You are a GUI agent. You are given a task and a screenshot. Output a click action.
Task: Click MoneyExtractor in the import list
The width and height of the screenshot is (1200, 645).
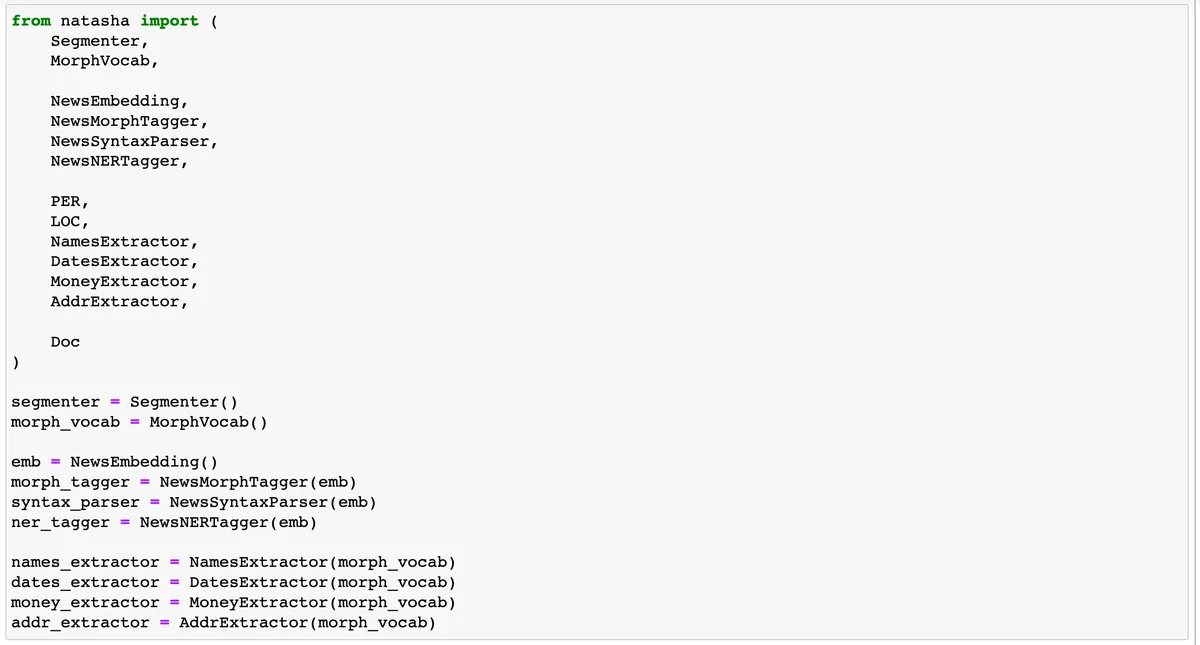pyautogui.click(x=125, y=281)
